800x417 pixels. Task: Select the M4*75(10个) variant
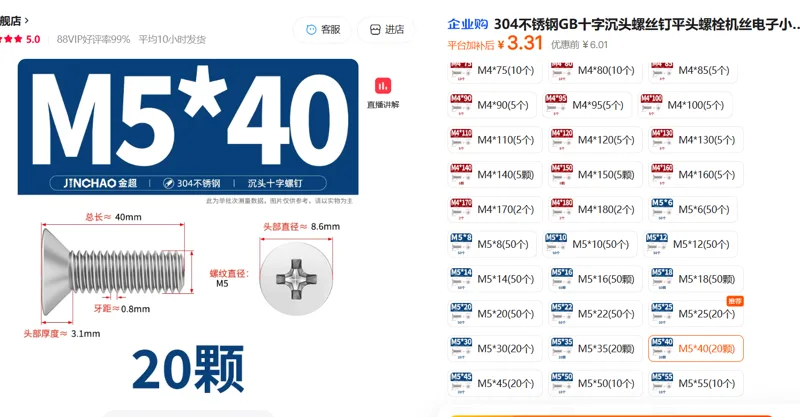click(495, 71)
